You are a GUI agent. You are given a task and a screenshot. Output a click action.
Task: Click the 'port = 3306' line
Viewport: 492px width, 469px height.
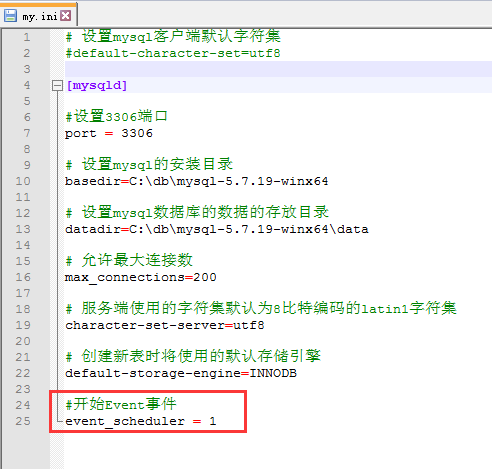coord(109,133)
